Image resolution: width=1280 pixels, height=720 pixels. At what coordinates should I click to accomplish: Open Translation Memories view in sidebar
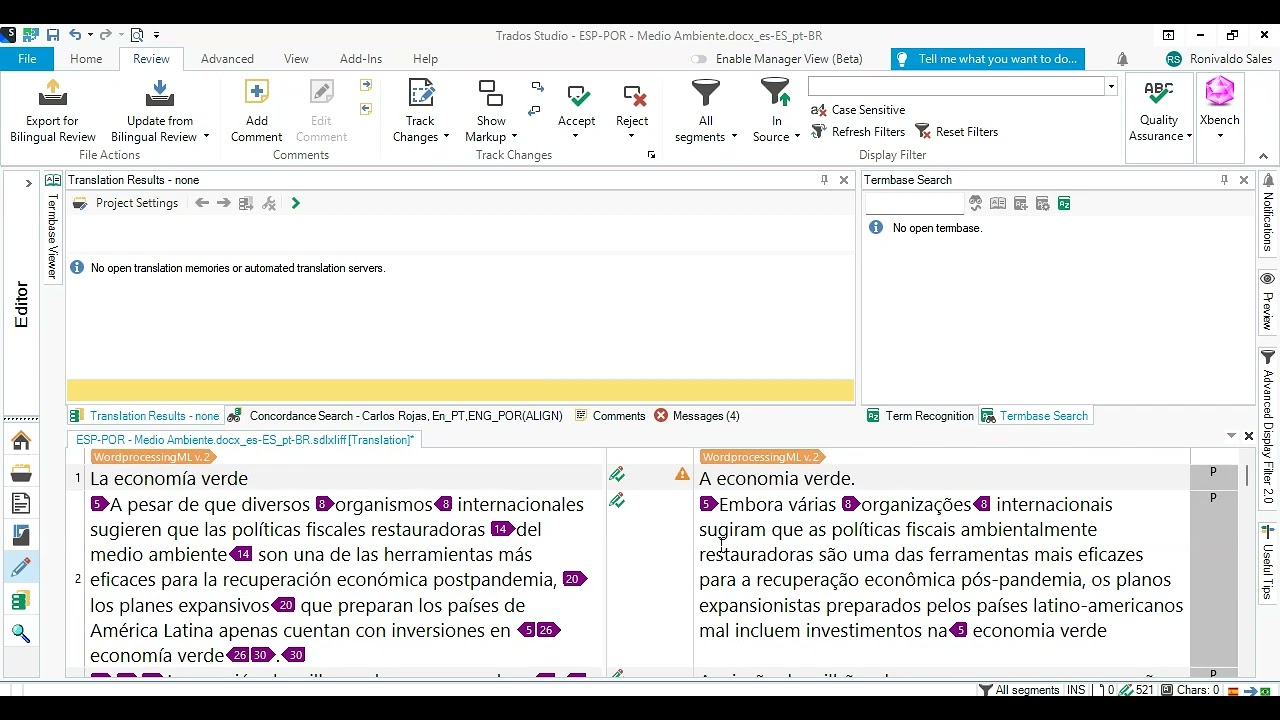[x=21, y=601]
